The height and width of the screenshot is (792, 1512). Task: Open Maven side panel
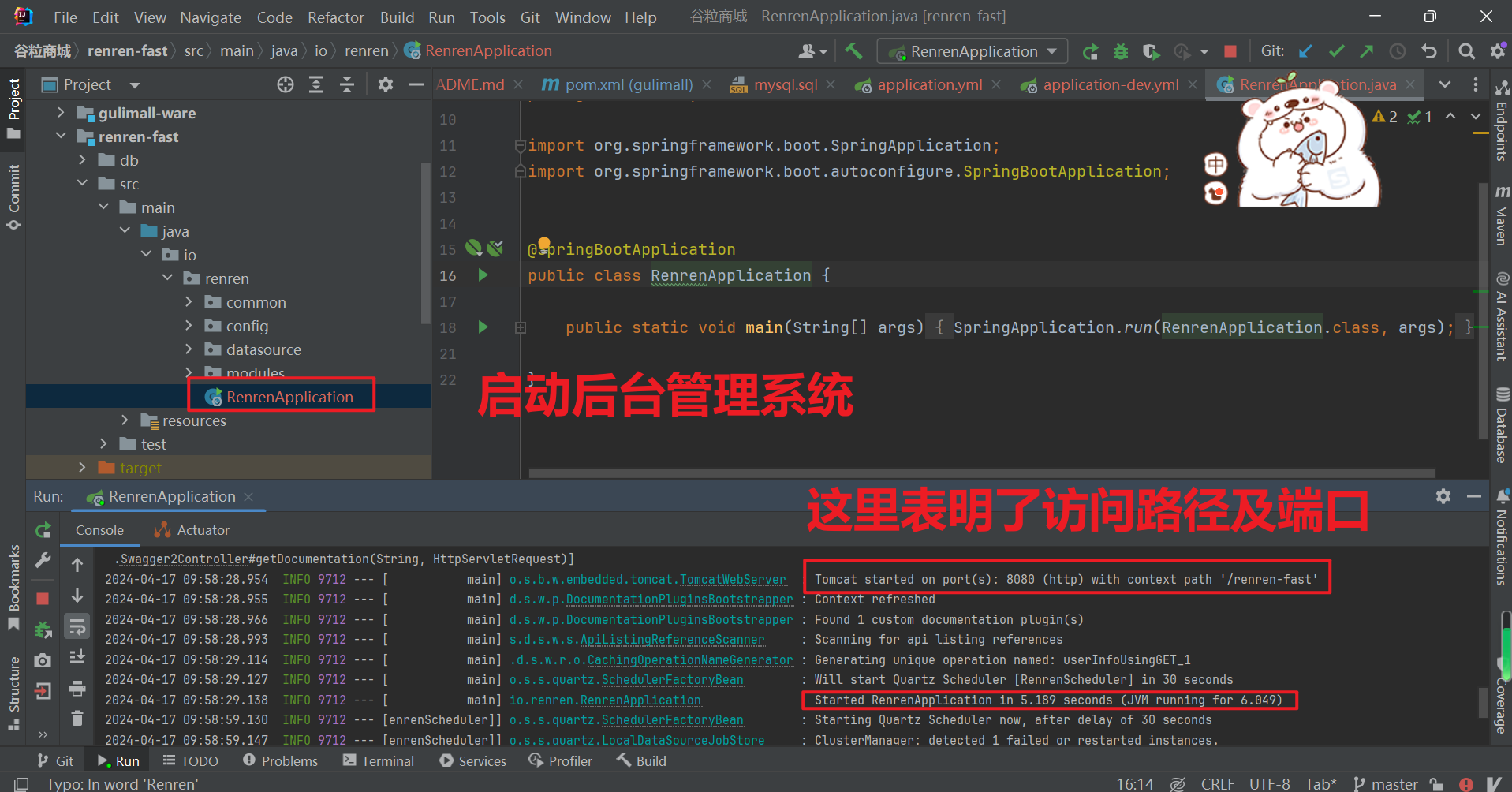tap(1502, 216)
